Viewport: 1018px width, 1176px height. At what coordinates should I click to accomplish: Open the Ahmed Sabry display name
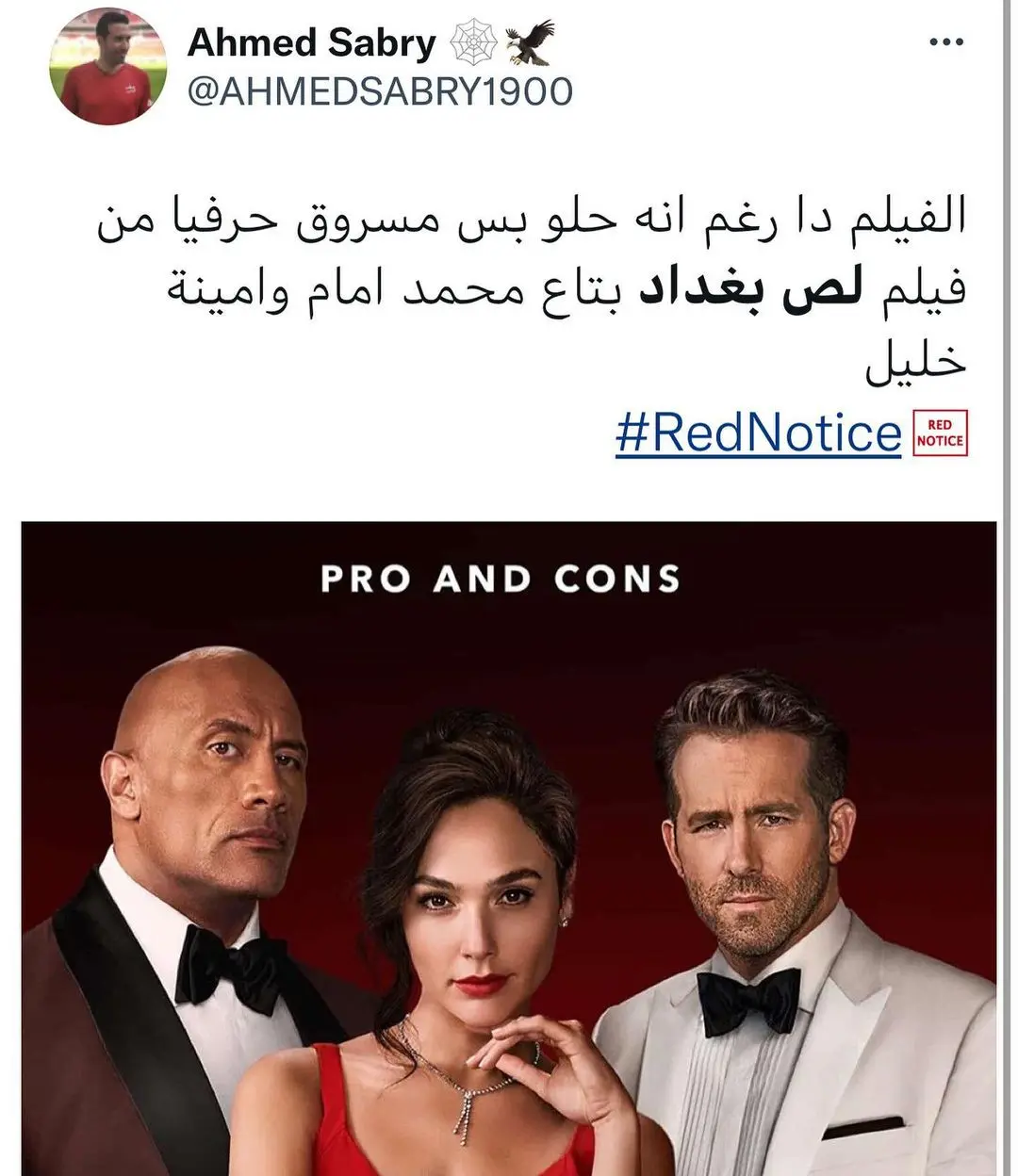click(x=312, y=42)
